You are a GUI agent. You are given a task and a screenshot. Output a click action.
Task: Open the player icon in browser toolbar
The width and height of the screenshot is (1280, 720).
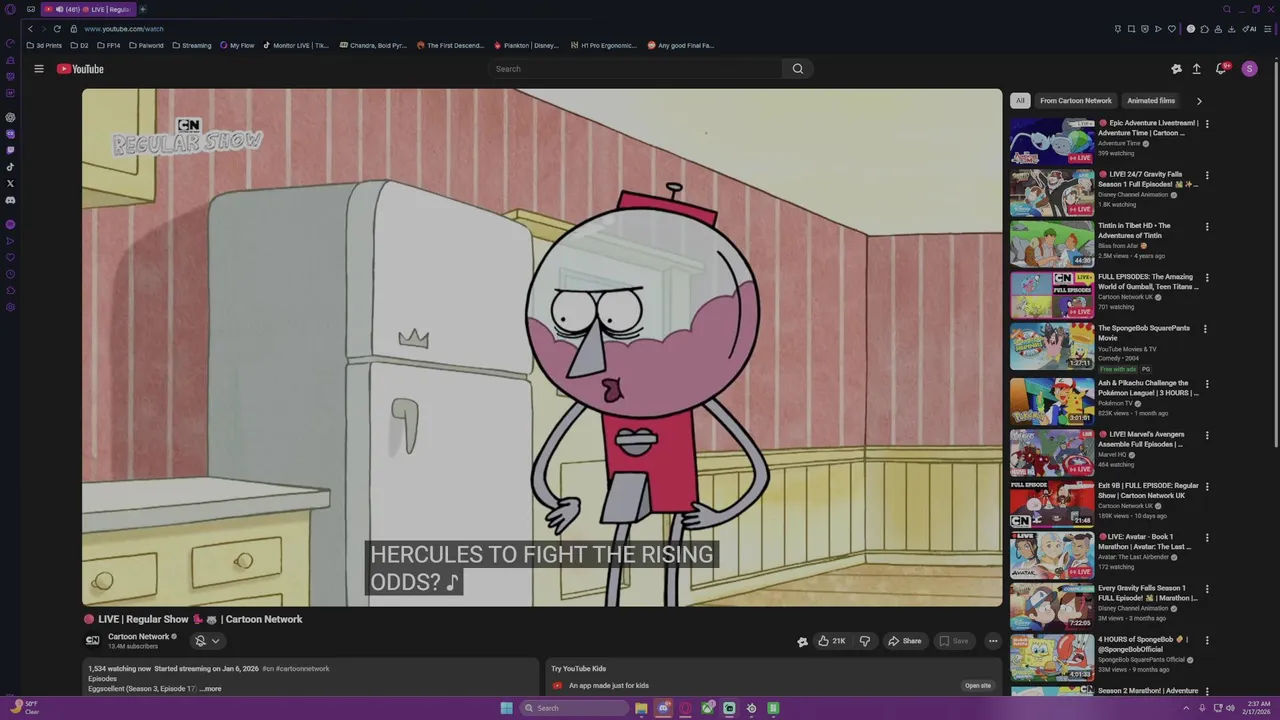1158,29
